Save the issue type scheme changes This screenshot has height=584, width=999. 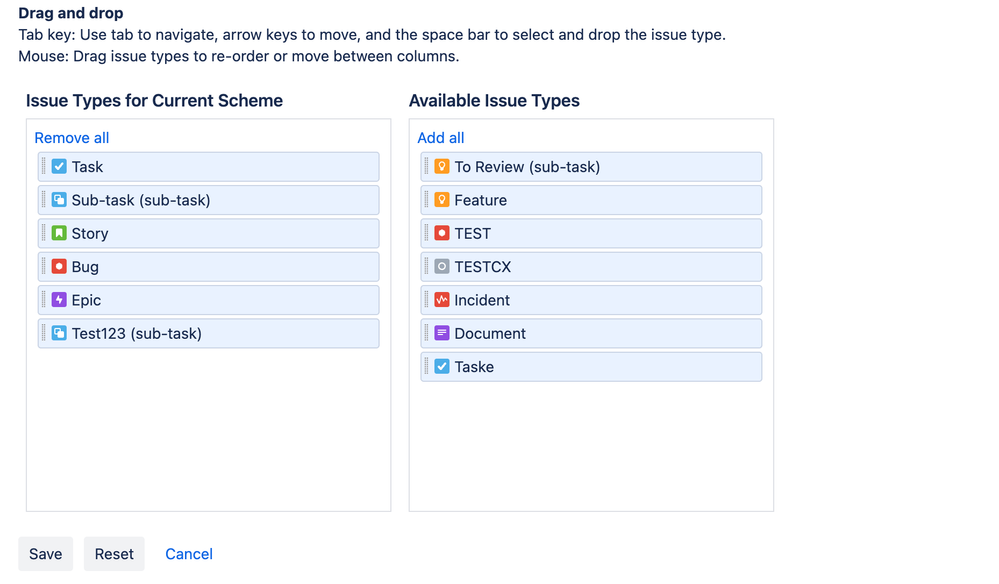coord(45,553)
